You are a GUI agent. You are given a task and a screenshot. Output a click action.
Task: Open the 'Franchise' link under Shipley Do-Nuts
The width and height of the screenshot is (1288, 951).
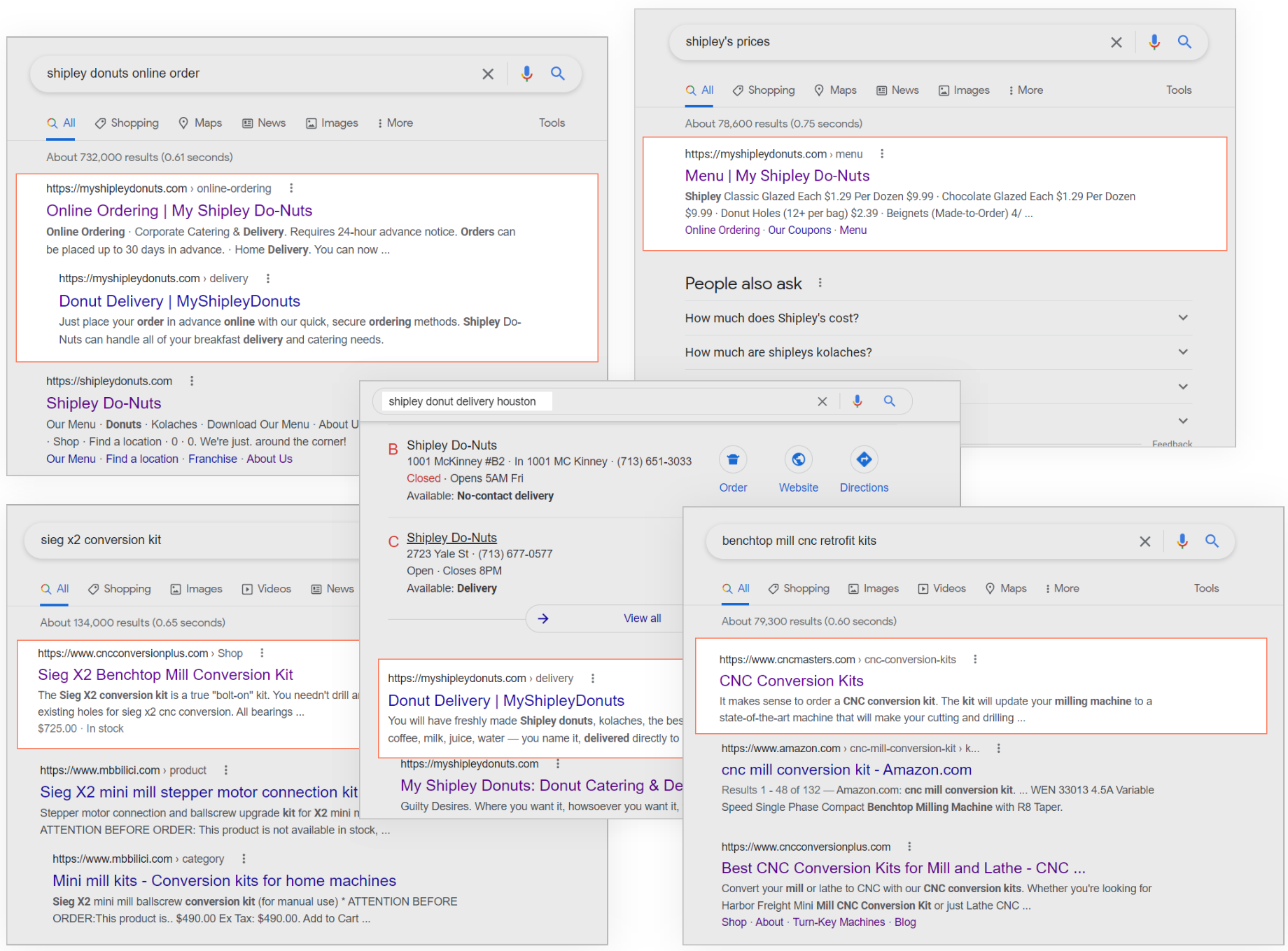tap(212, 459)
